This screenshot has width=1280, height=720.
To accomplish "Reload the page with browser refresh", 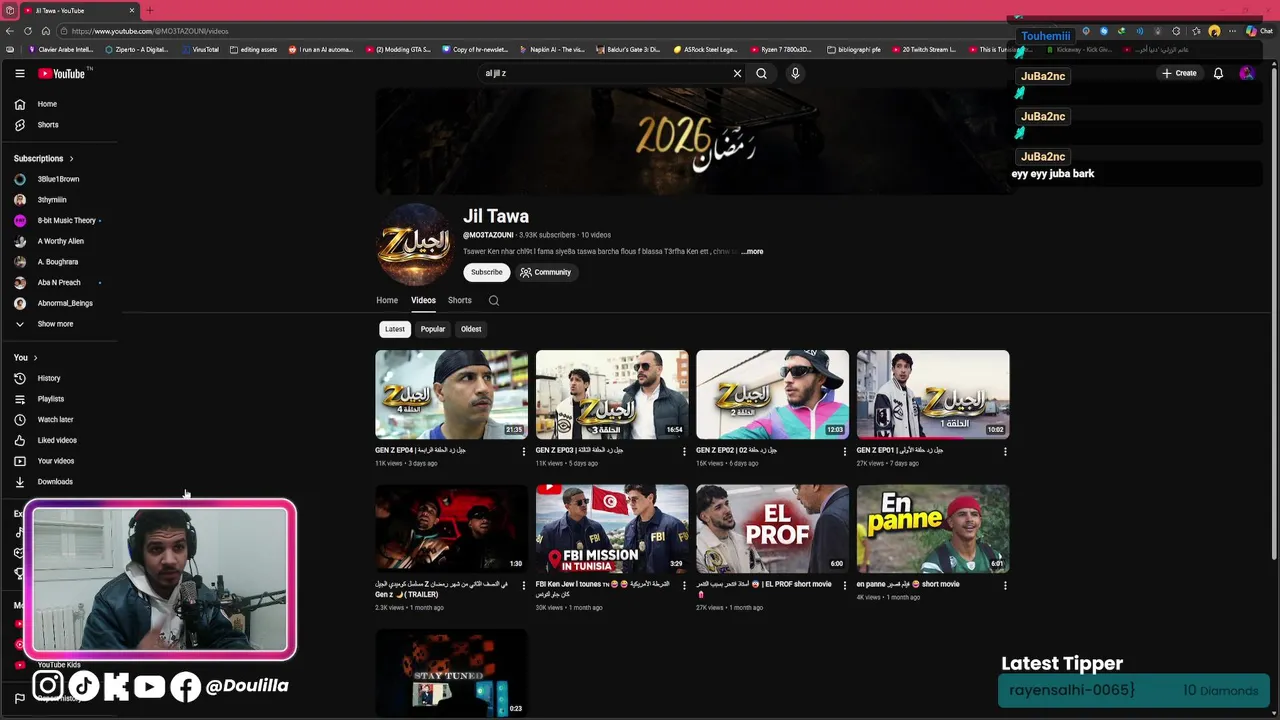I will coord(27,31).
